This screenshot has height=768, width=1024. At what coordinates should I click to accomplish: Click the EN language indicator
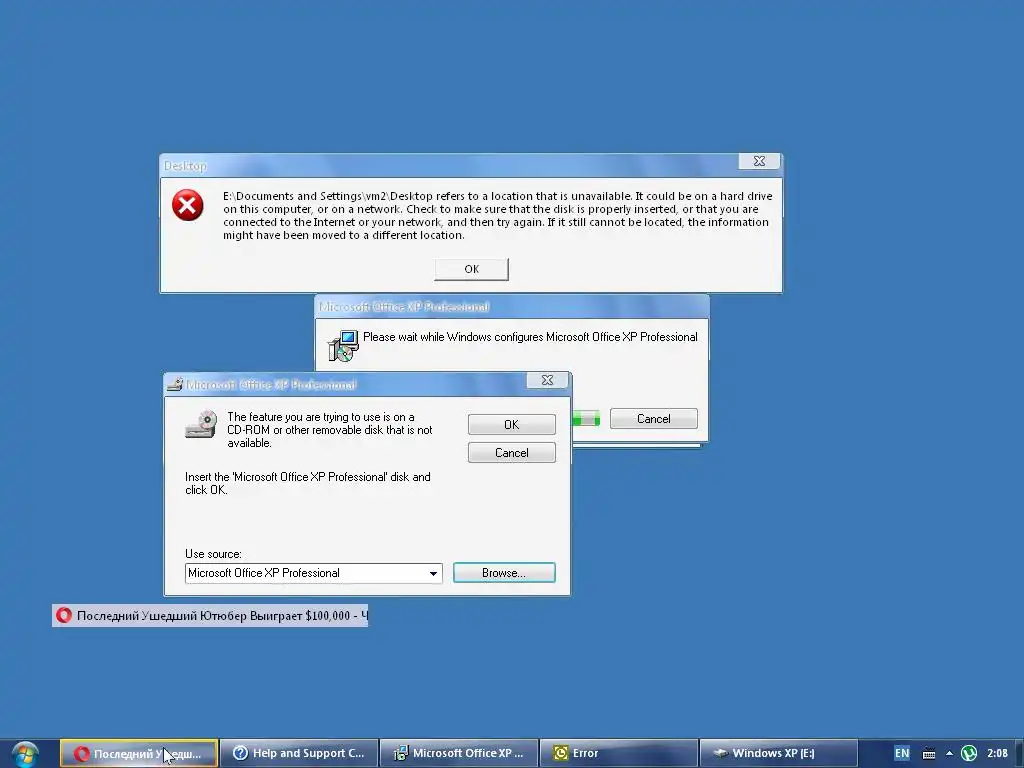coord(902,753)
